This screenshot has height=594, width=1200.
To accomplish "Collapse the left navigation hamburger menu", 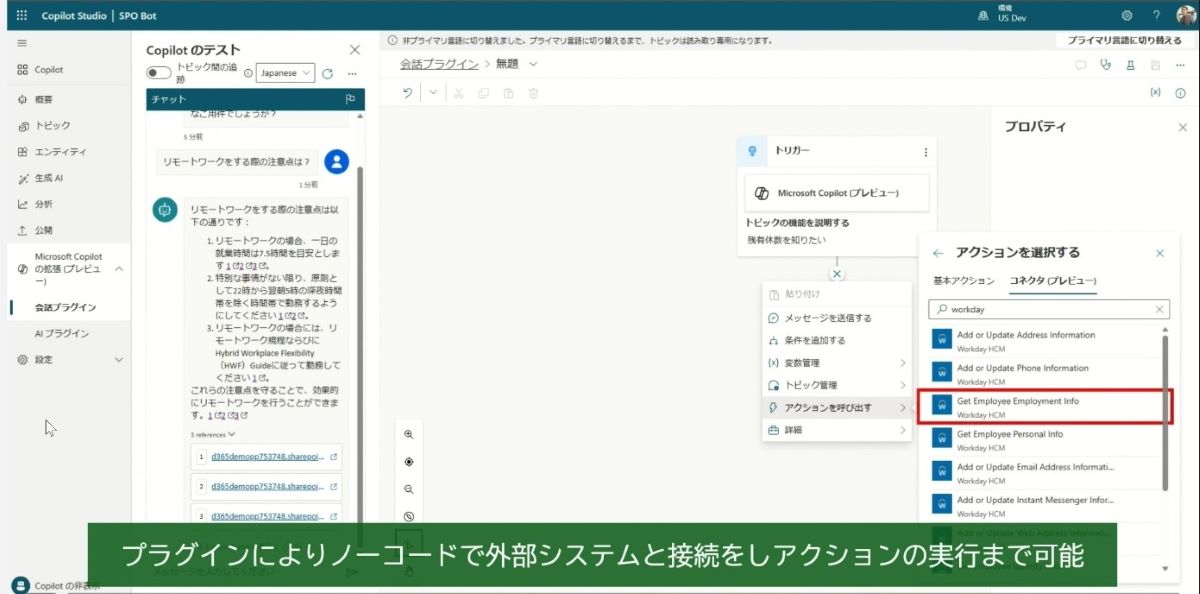I will tap(22, 44).
